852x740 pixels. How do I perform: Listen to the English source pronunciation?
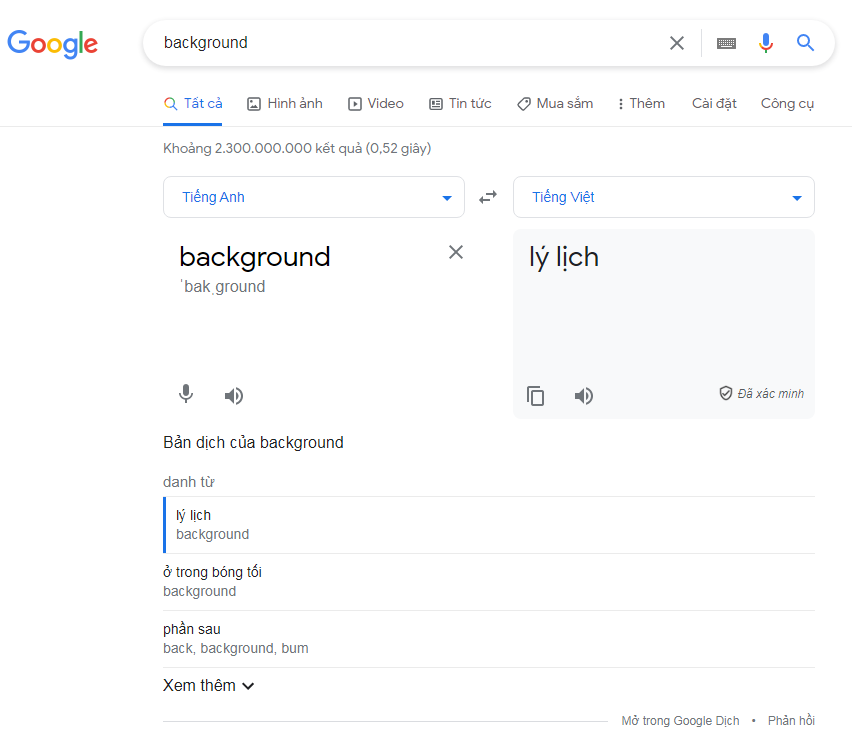point(234,396)
